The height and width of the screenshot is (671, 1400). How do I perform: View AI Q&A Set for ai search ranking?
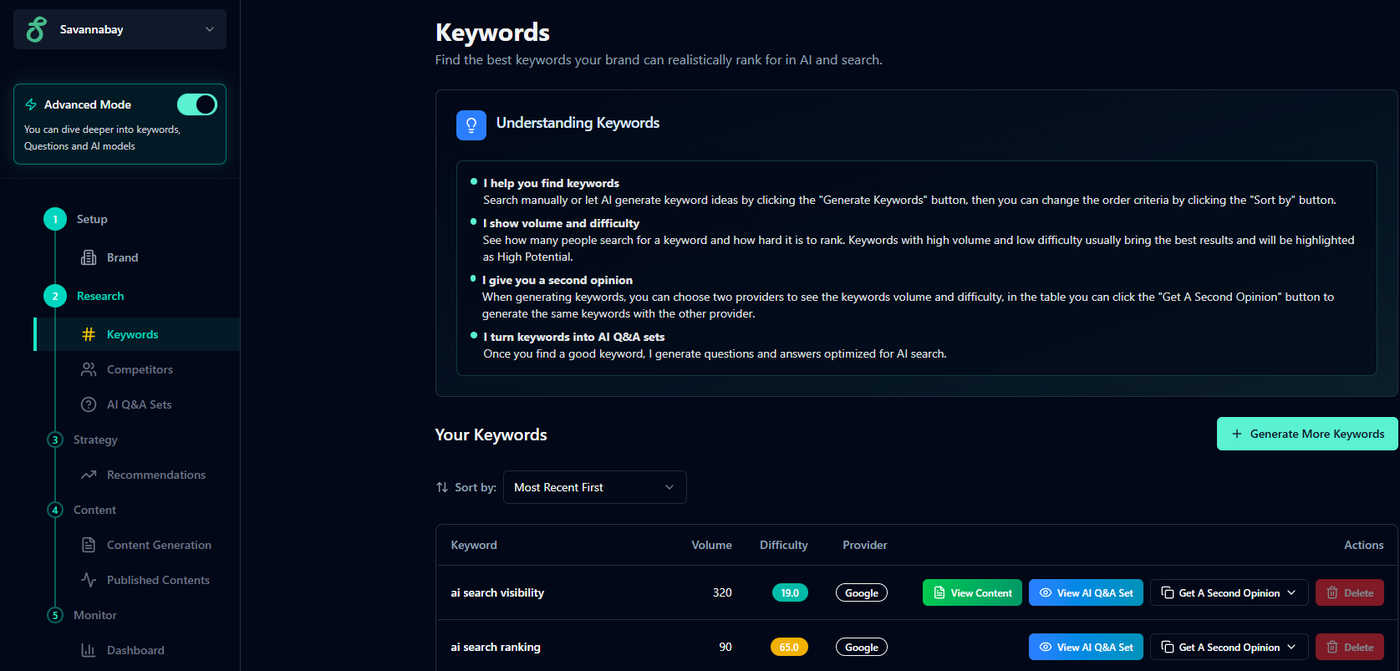[x=1086, y=647]
